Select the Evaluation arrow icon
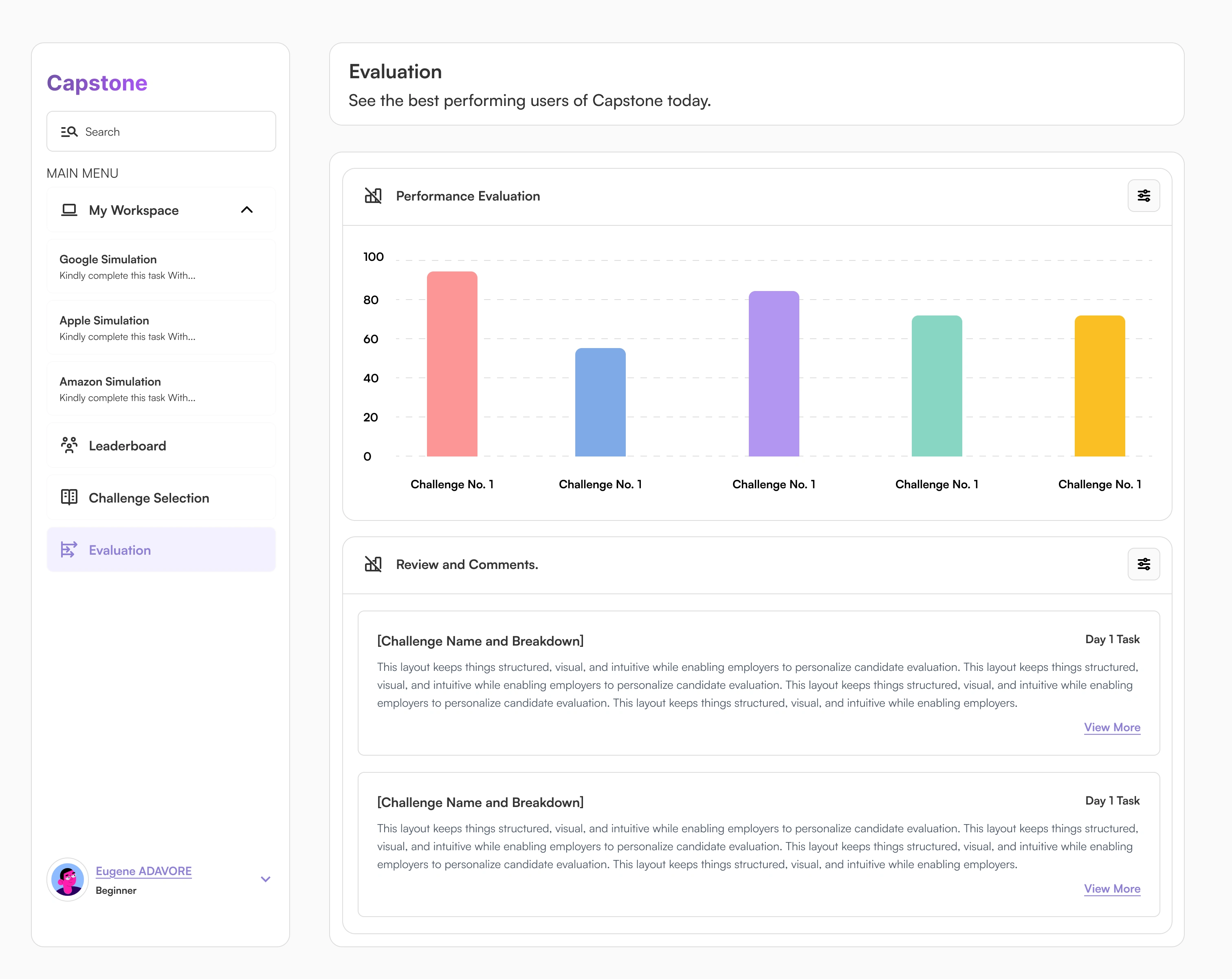Viewport: 1232px width, 979px height. click(x=69, y=550)
